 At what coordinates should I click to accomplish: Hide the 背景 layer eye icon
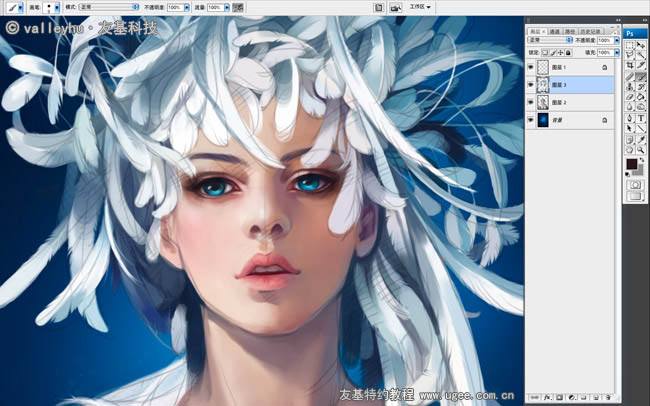[531, 120]
